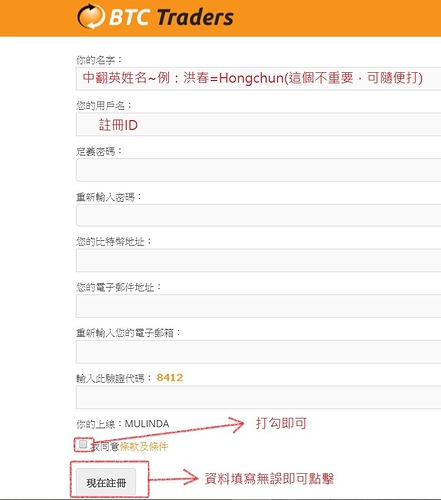
Task: Click the 您的比特幣地址 field label
Action: [x=114, y=242]
